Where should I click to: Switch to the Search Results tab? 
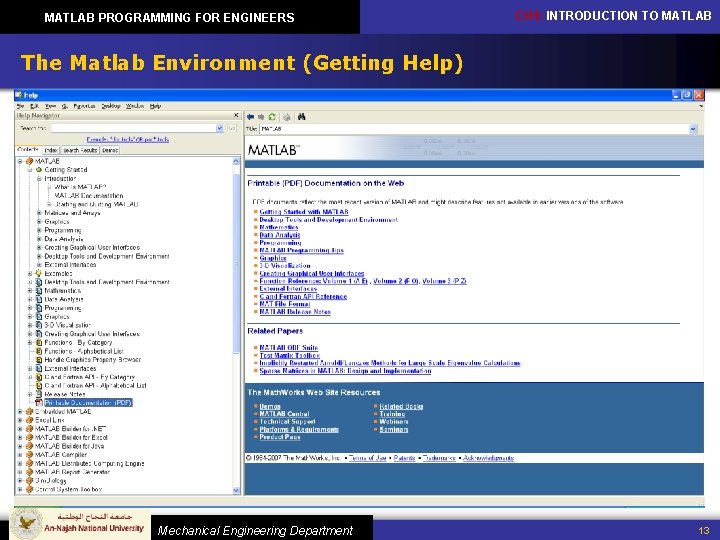[80, 150]
